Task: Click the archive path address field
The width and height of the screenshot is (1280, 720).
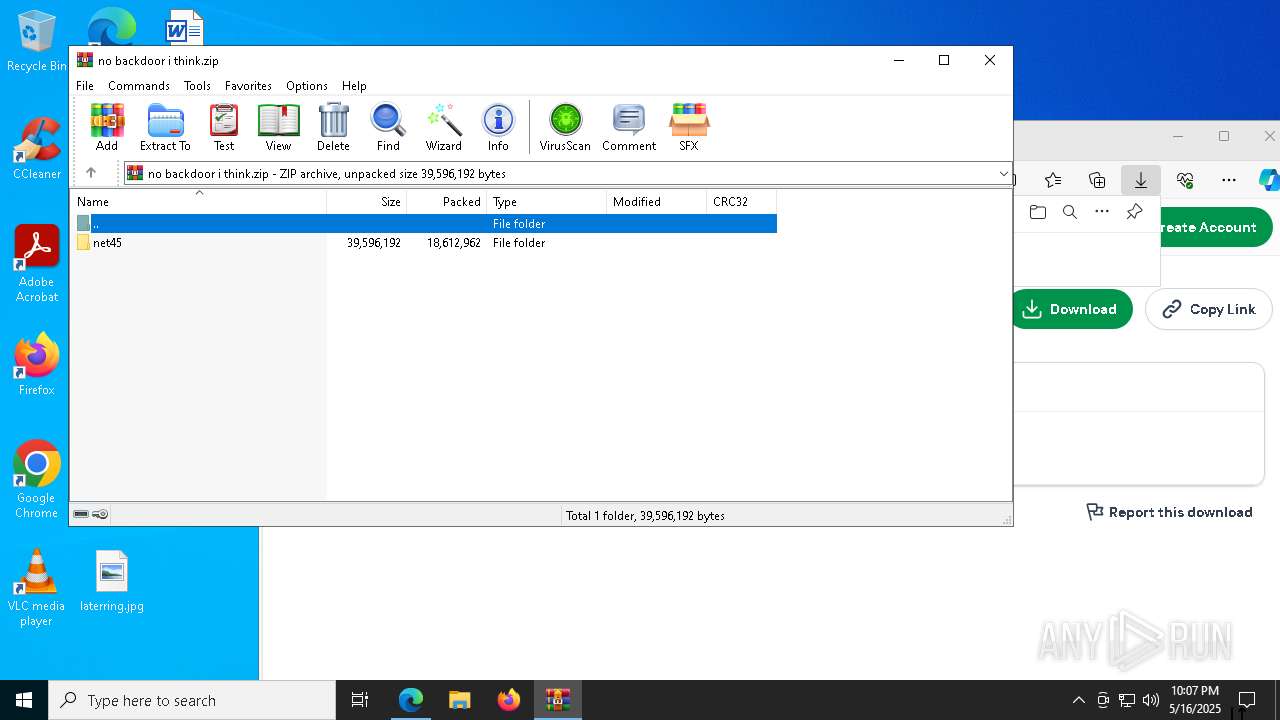Action: pos(567,174)
